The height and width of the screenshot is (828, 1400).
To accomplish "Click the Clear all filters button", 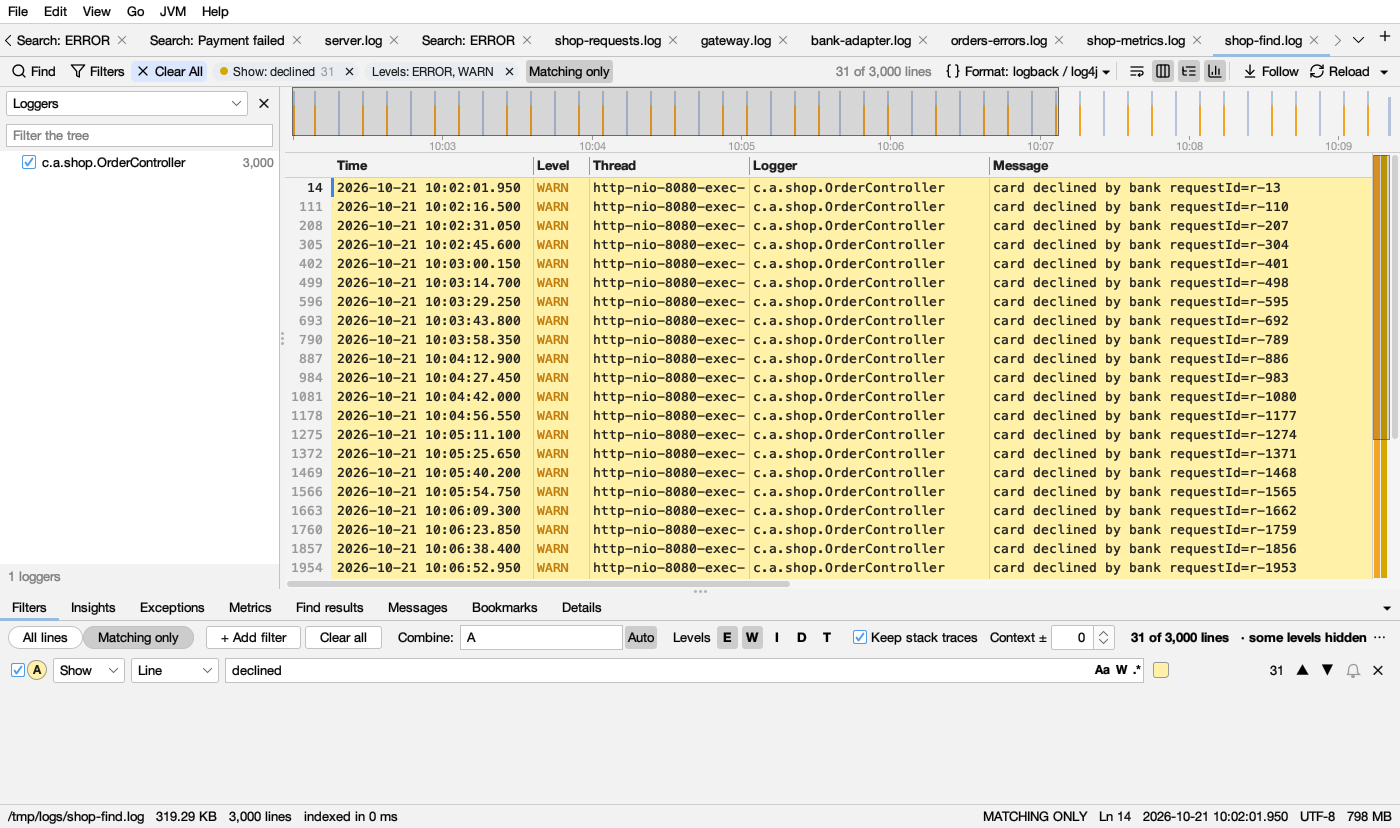I will click(x=343, y=637).
